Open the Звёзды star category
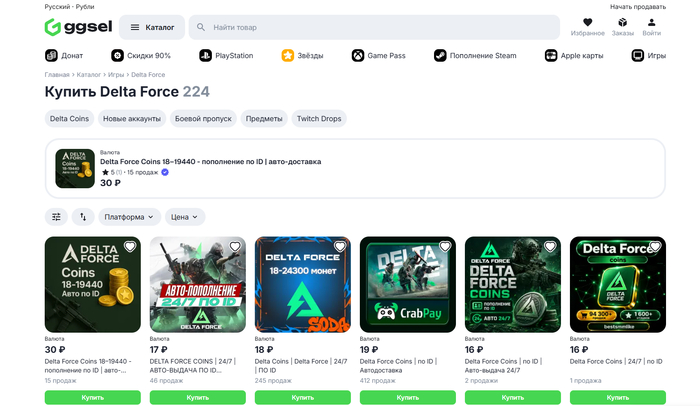Image resolution: width=700 pixels, height=406 pixels. (x=302, y=56)
